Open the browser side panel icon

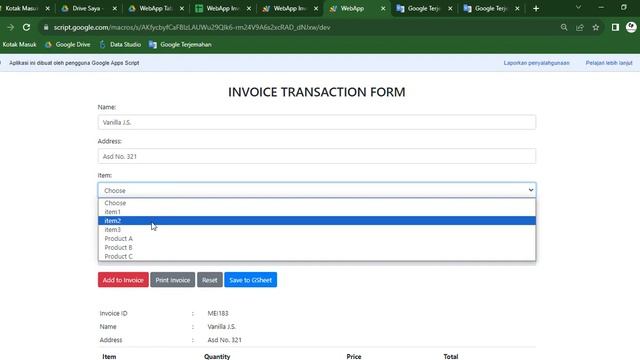615,27
